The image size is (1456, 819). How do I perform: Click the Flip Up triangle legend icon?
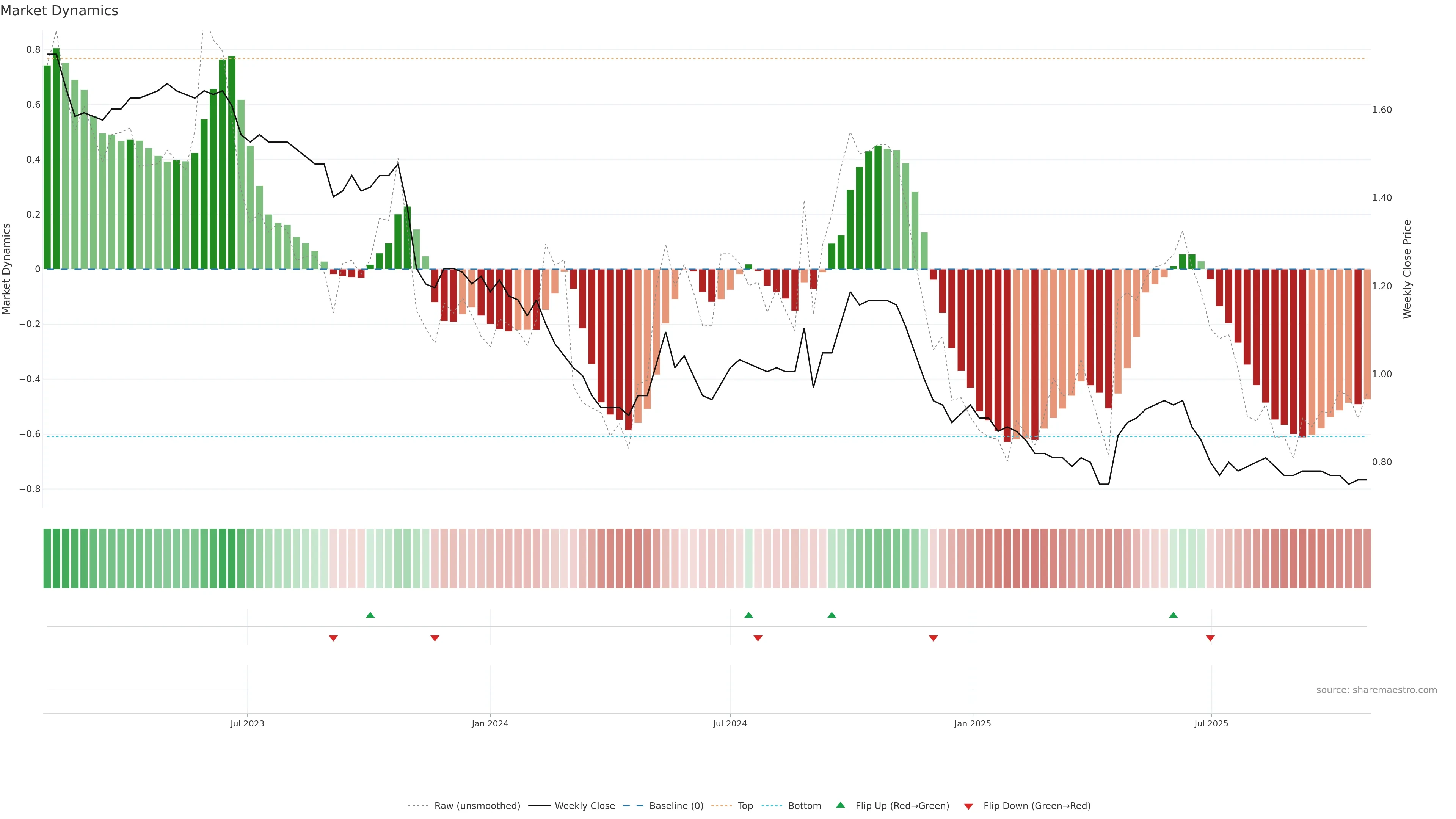(x=841, y=805)
